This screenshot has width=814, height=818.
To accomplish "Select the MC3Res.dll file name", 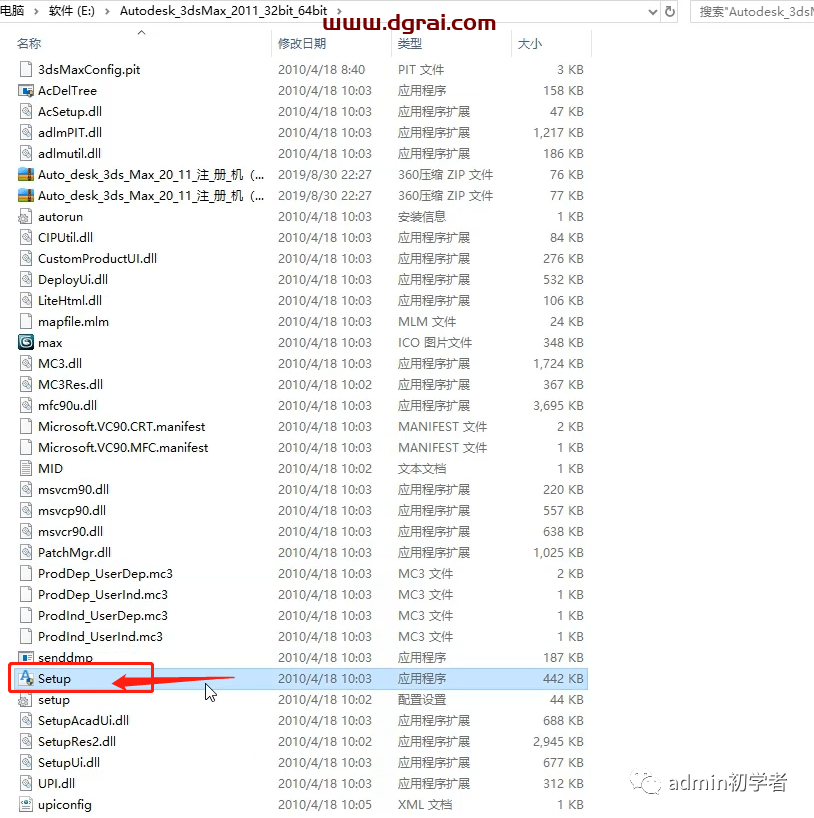I will pyautogui.click(x=70, y=384).
